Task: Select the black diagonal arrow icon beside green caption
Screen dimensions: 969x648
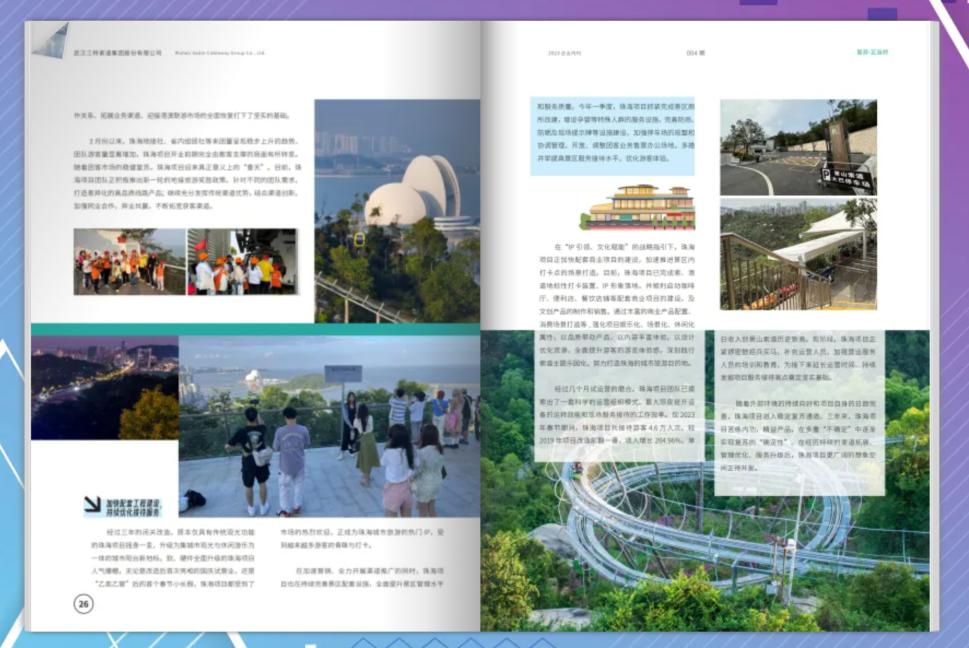Action: point(93,503)
